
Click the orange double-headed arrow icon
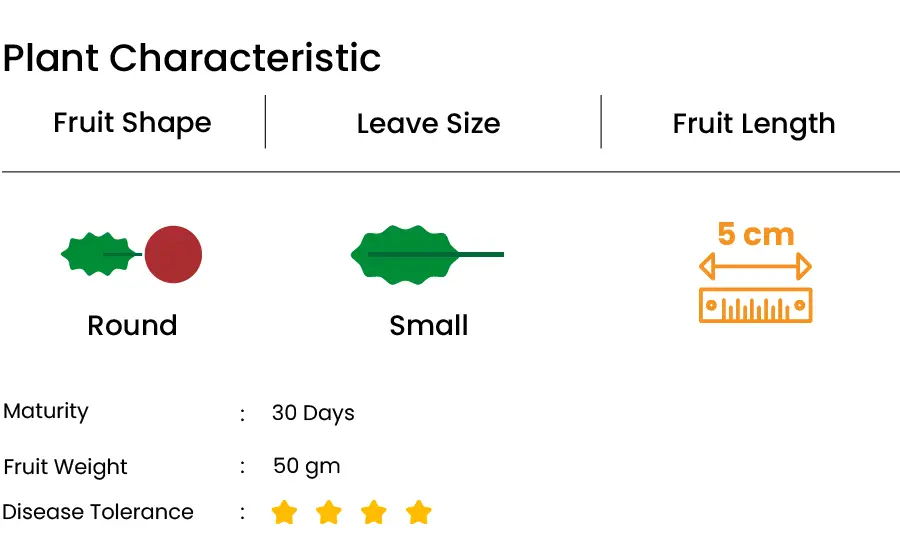pos(755,266)
